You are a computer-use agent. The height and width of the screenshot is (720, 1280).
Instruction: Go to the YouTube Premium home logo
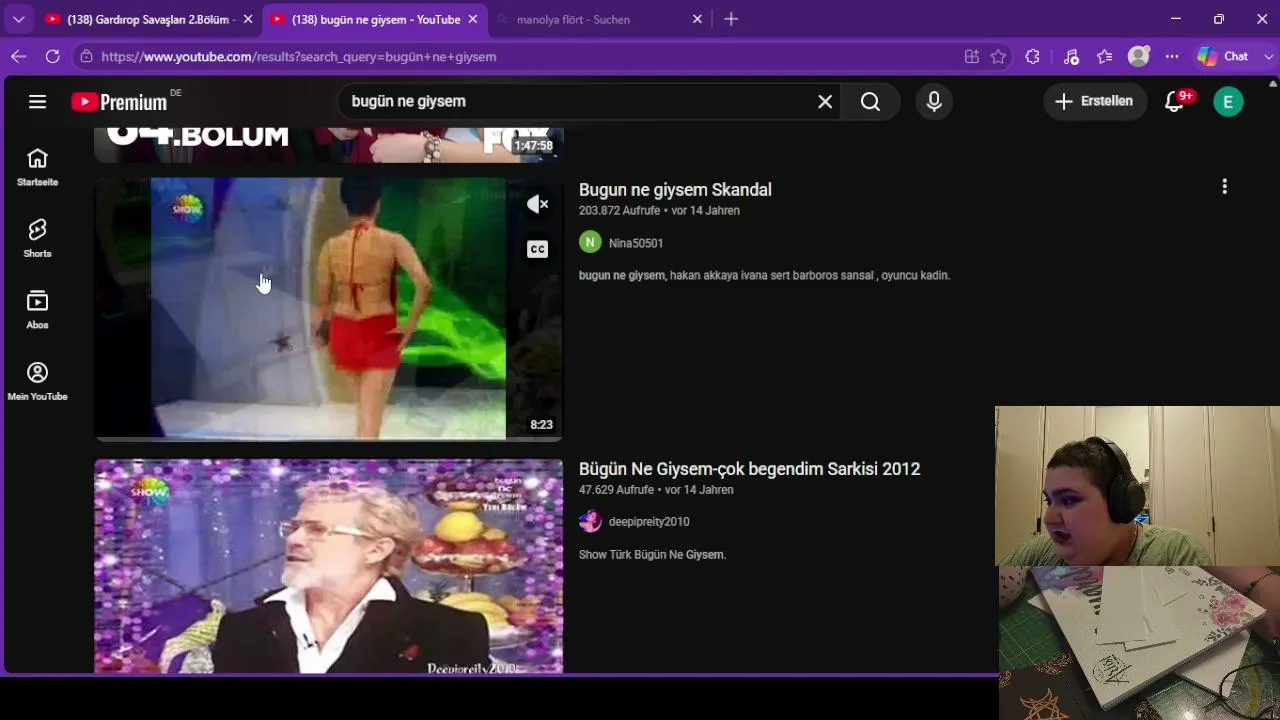pos(120,101)
